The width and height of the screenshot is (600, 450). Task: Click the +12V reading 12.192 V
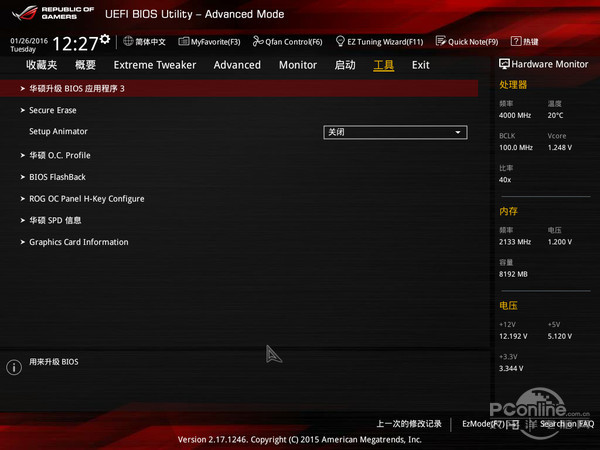[x=513, y=336]
